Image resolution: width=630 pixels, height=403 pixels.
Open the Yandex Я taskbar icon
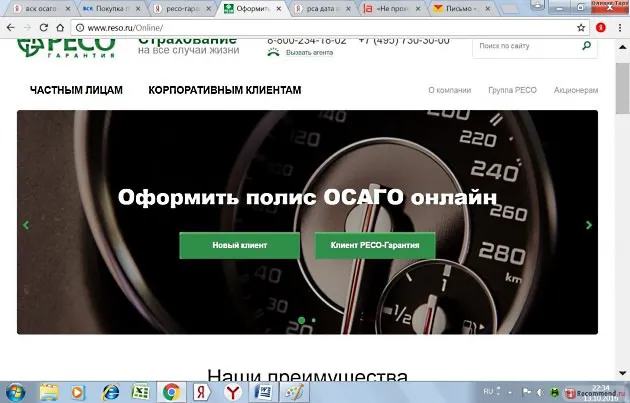(x=202, y=392)
